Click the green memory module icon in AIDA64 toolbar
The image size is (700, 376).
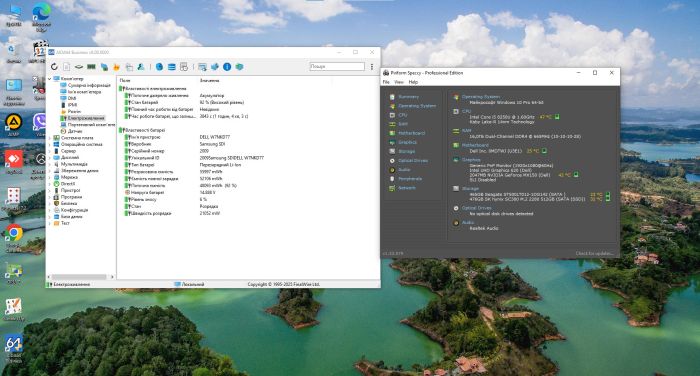pyautogui.click(x=91, y=67)
